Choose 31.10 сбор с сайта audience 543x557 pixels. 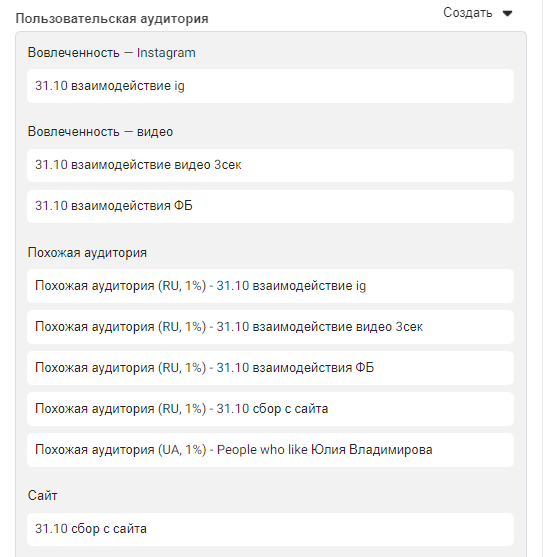270,529
